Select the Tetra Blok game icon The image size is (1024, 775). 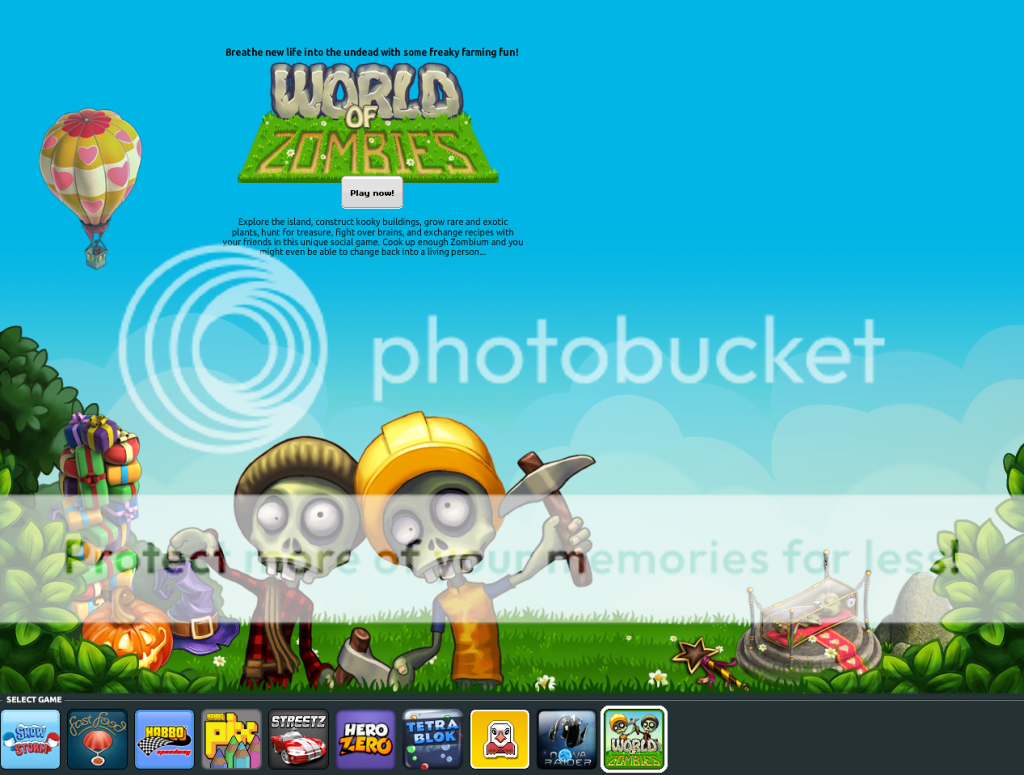coord(432,739)
